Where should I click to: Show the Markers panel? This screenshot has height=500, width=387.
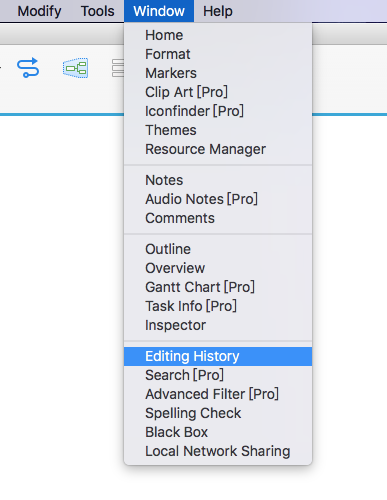point(218,73)
